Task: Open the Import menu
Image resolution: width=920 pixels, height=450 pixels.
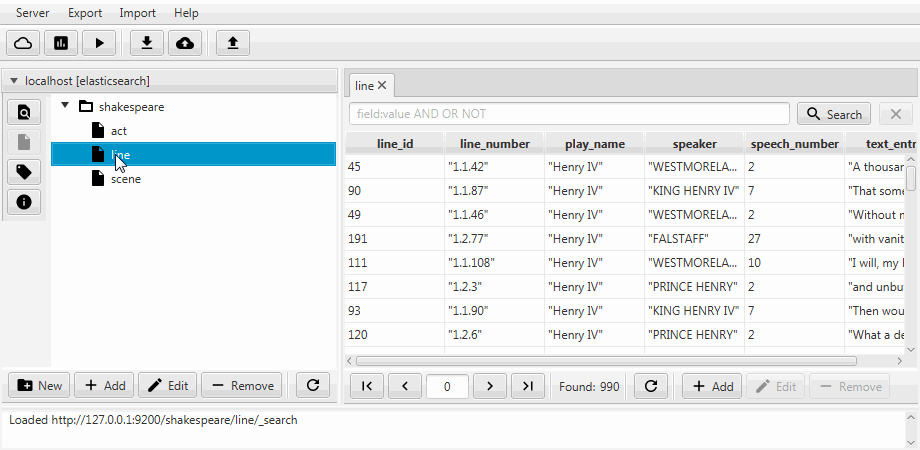Action: click(x=137, y=13)
